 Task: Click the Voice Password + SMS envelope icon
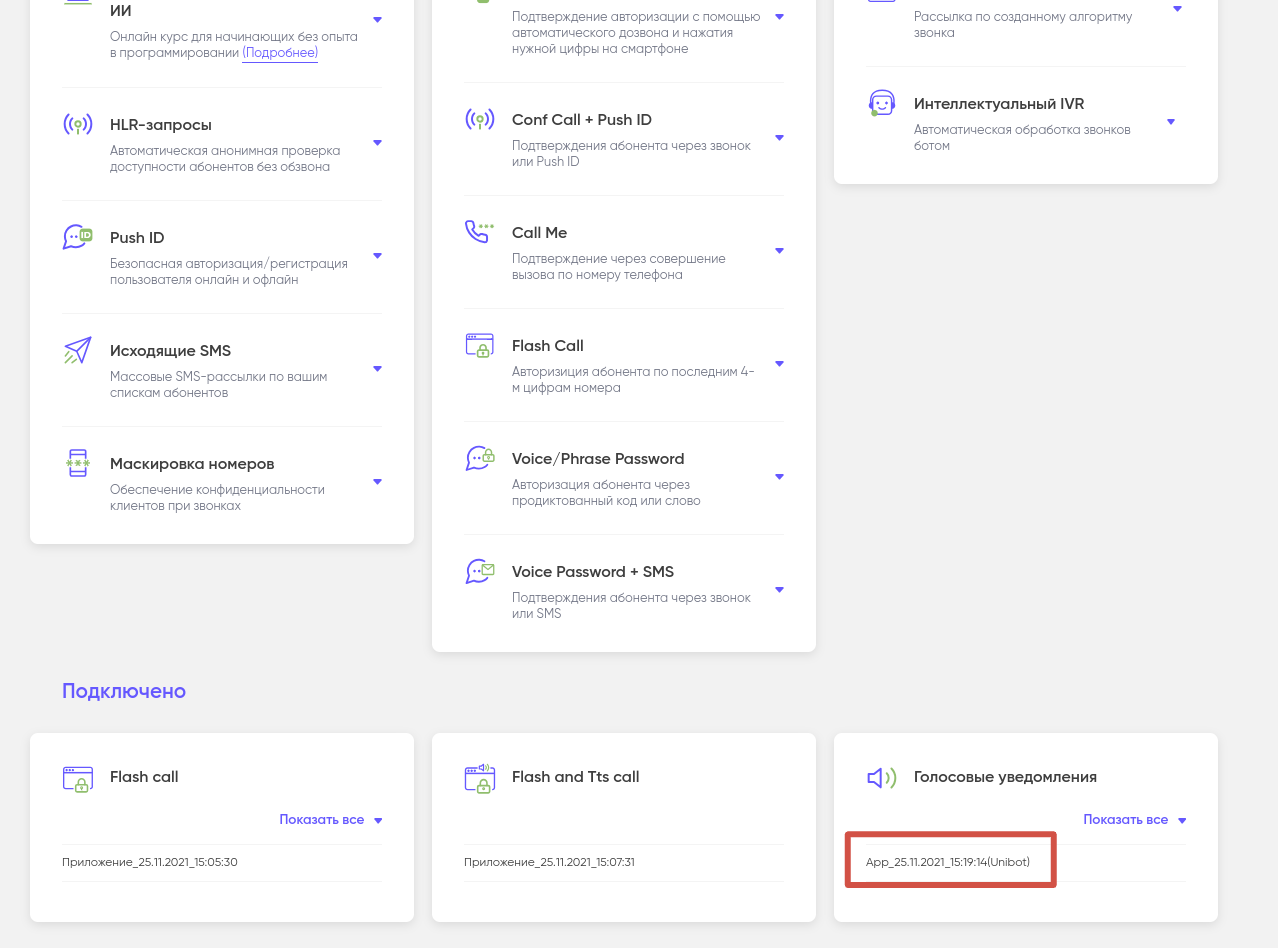(x=479, y=572)
